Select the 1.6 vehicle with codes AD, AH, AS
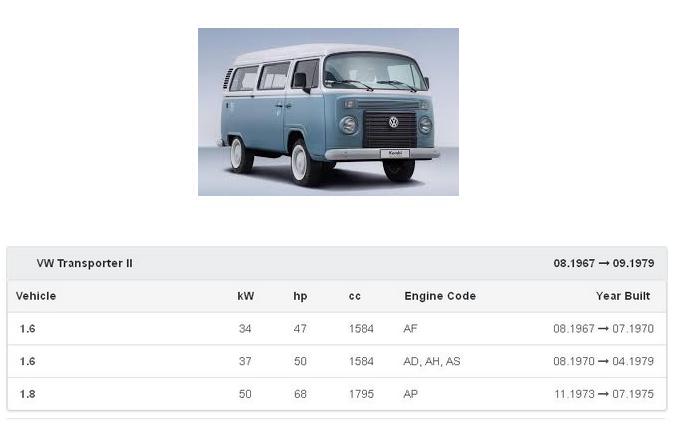This screenshot has width=675, height=427. click(27, 362)
